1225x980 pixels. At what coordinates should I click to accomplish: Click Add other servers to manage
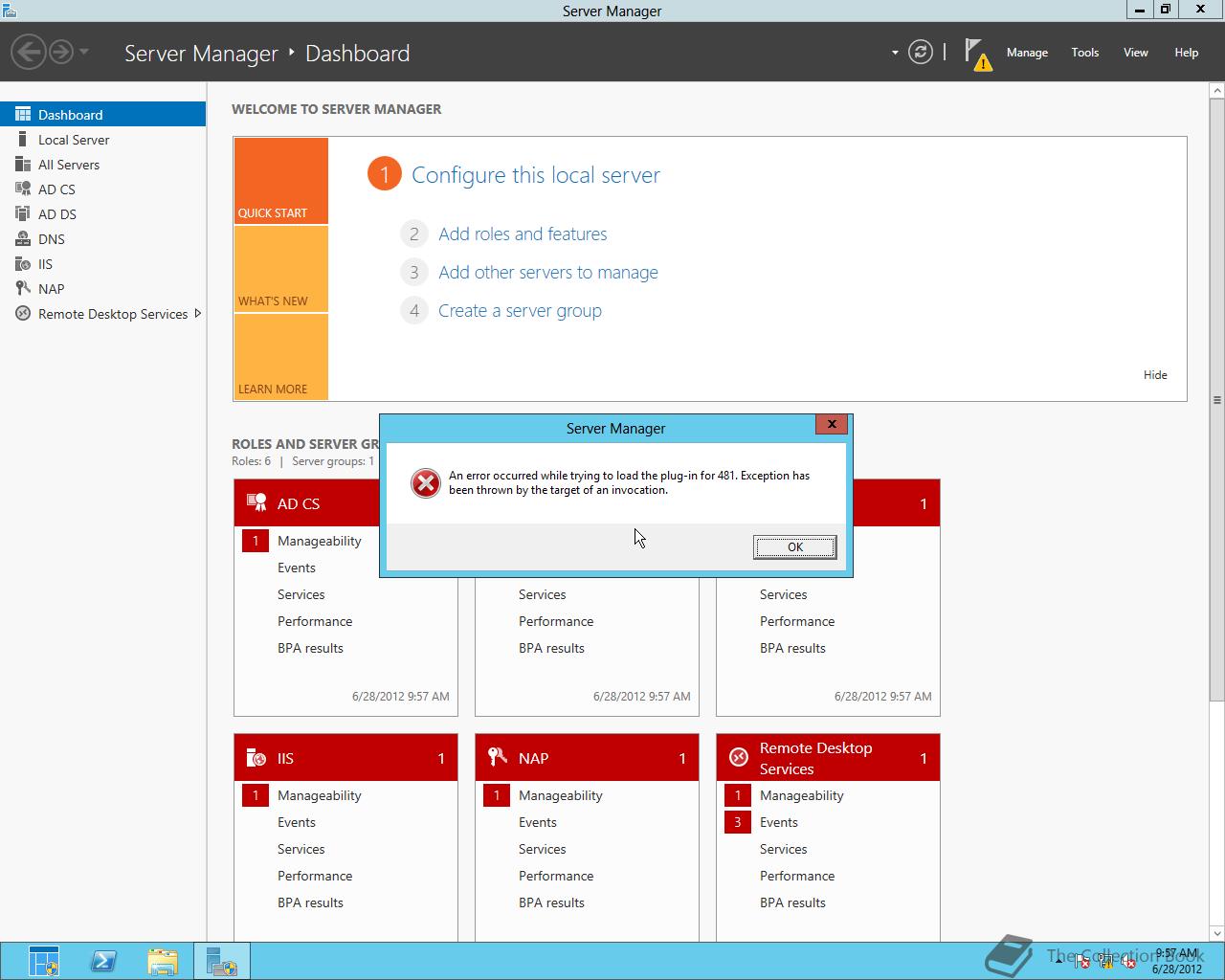[x=548, y=272]
